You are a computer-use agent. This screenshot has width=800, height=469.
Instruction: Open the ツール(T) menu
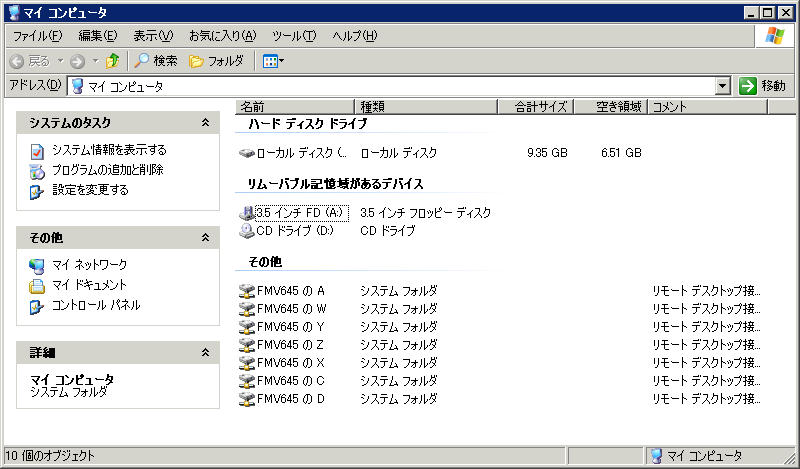(x=294, y=36)
